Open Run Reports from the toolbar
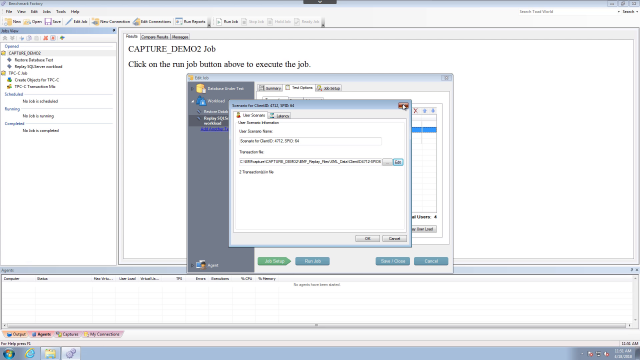Screen dimensions: 640x360 [x=190, y=22]
